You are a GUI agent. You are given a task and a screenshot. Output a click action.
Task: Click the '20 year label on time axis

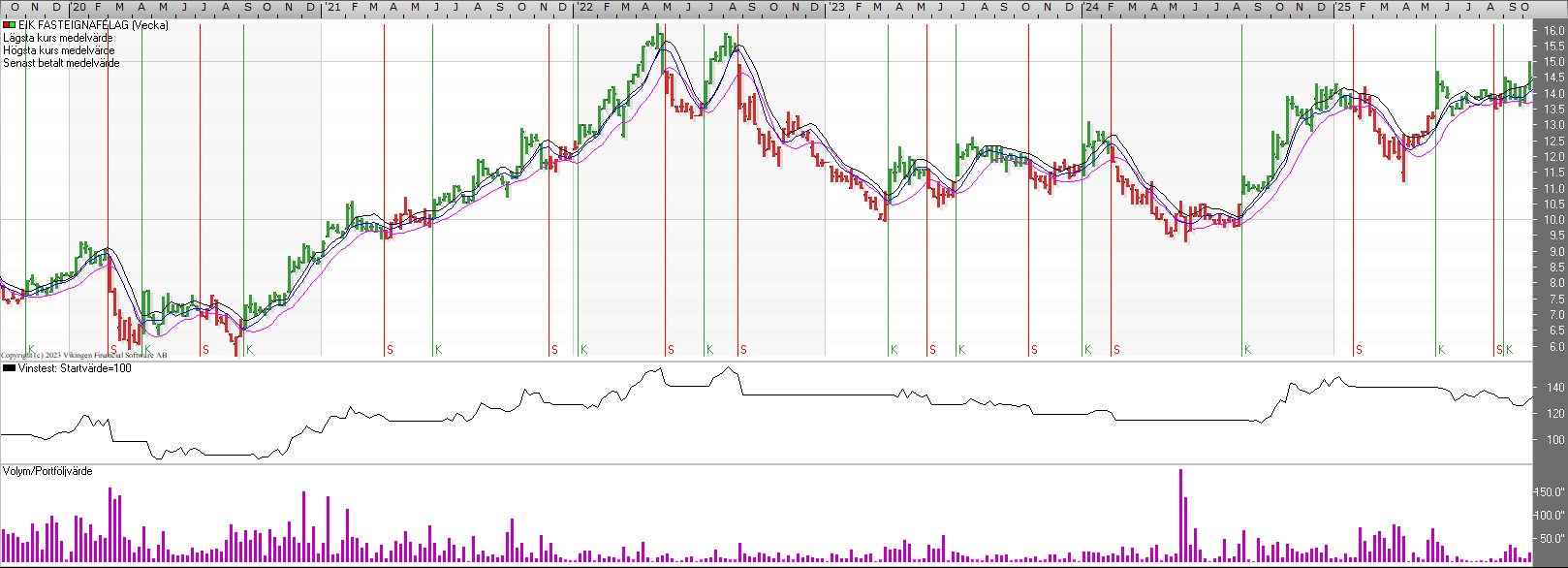[x=79, y=8]
